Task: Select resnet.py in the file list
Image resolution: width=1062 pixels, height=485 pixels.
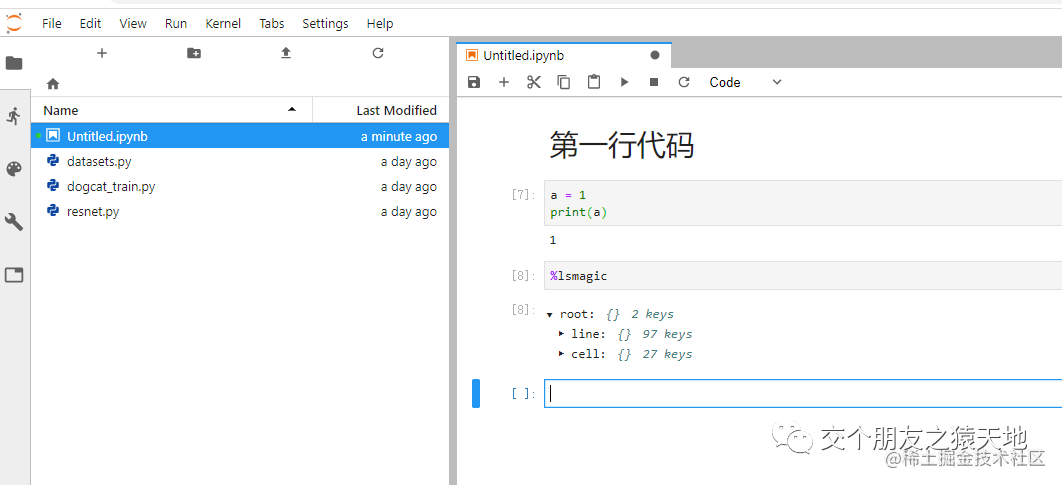Action: click(240, 211)
